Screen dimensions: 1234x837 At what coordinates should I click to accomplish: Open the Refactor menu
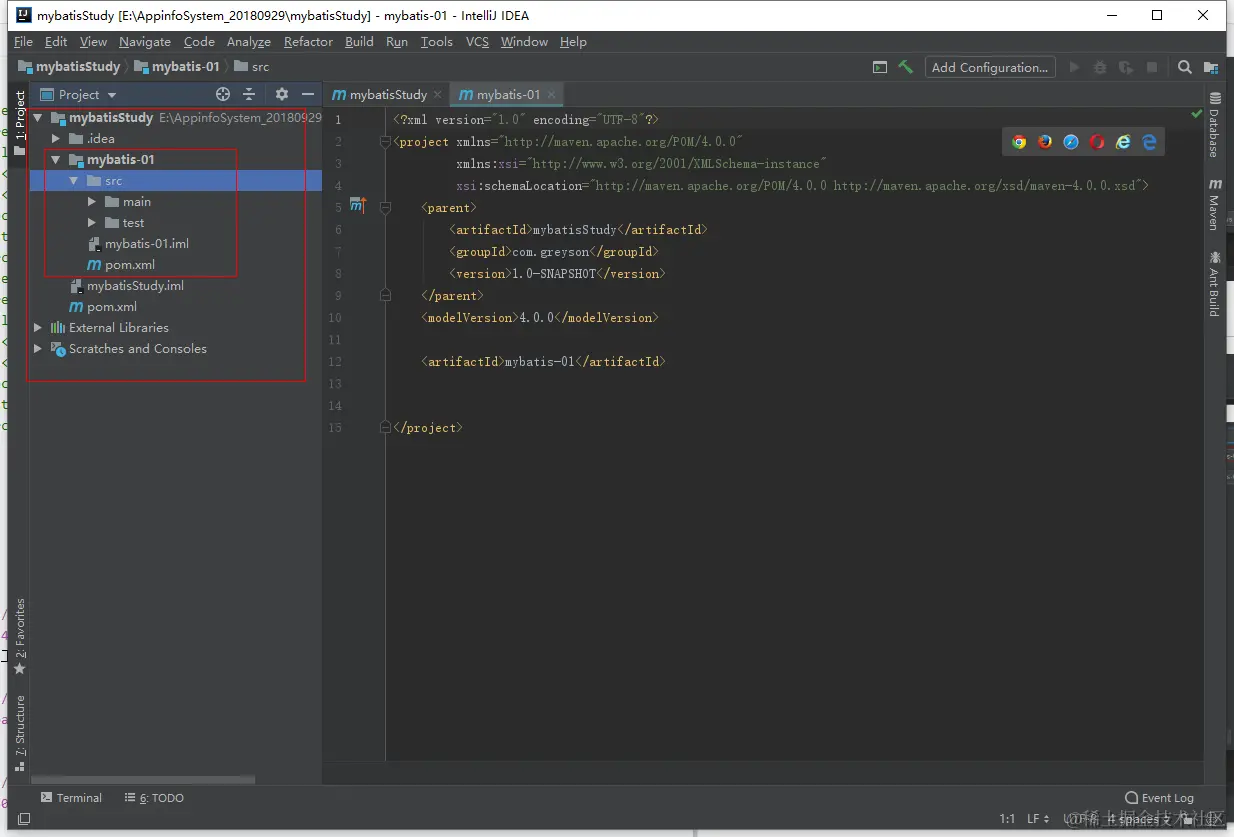pos(308,42)
